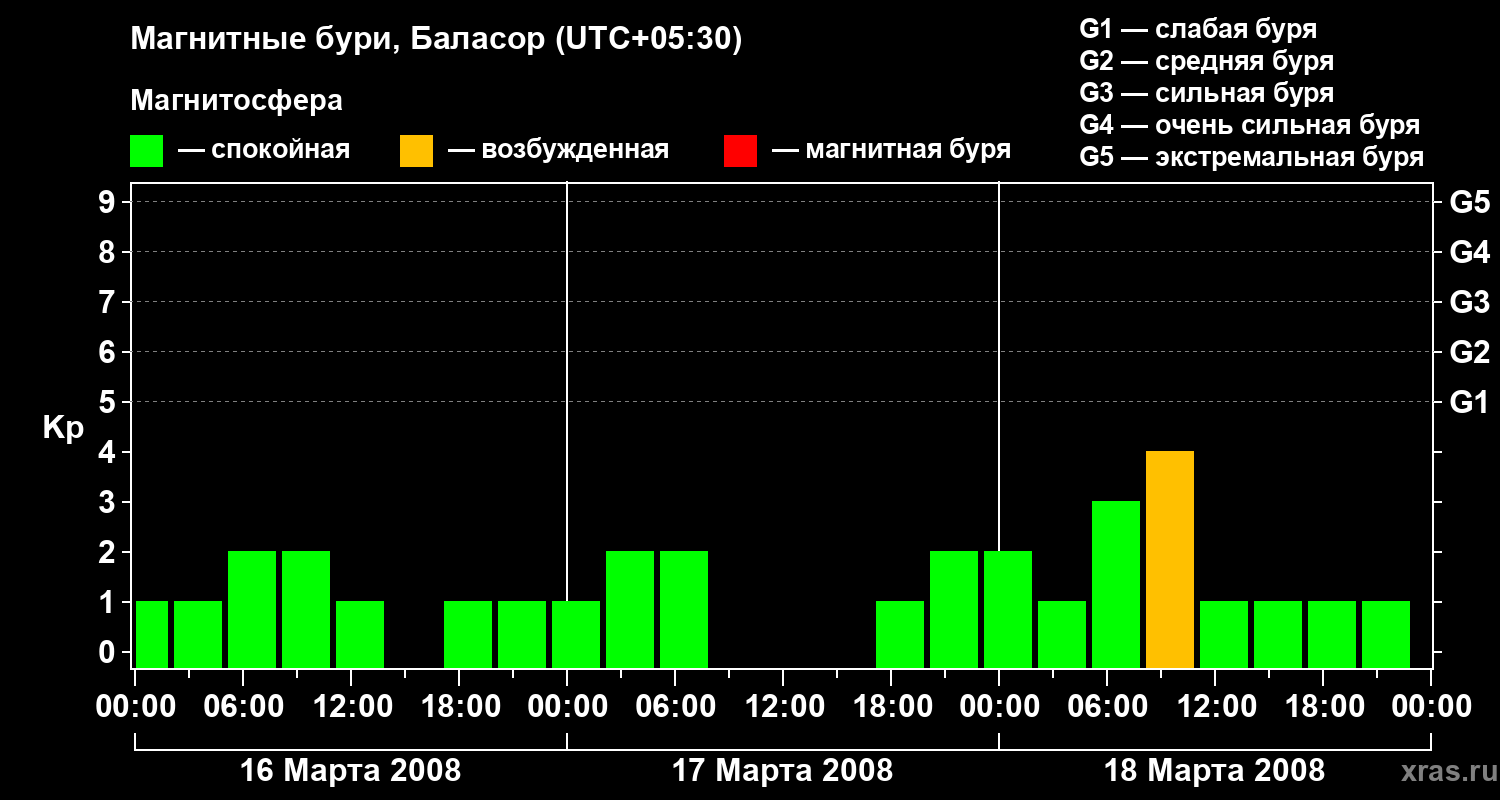This screenshot has height=800, width=1500.
Task: Click the red 'магнитная буря' legend swatch
Action: [740, 151]
